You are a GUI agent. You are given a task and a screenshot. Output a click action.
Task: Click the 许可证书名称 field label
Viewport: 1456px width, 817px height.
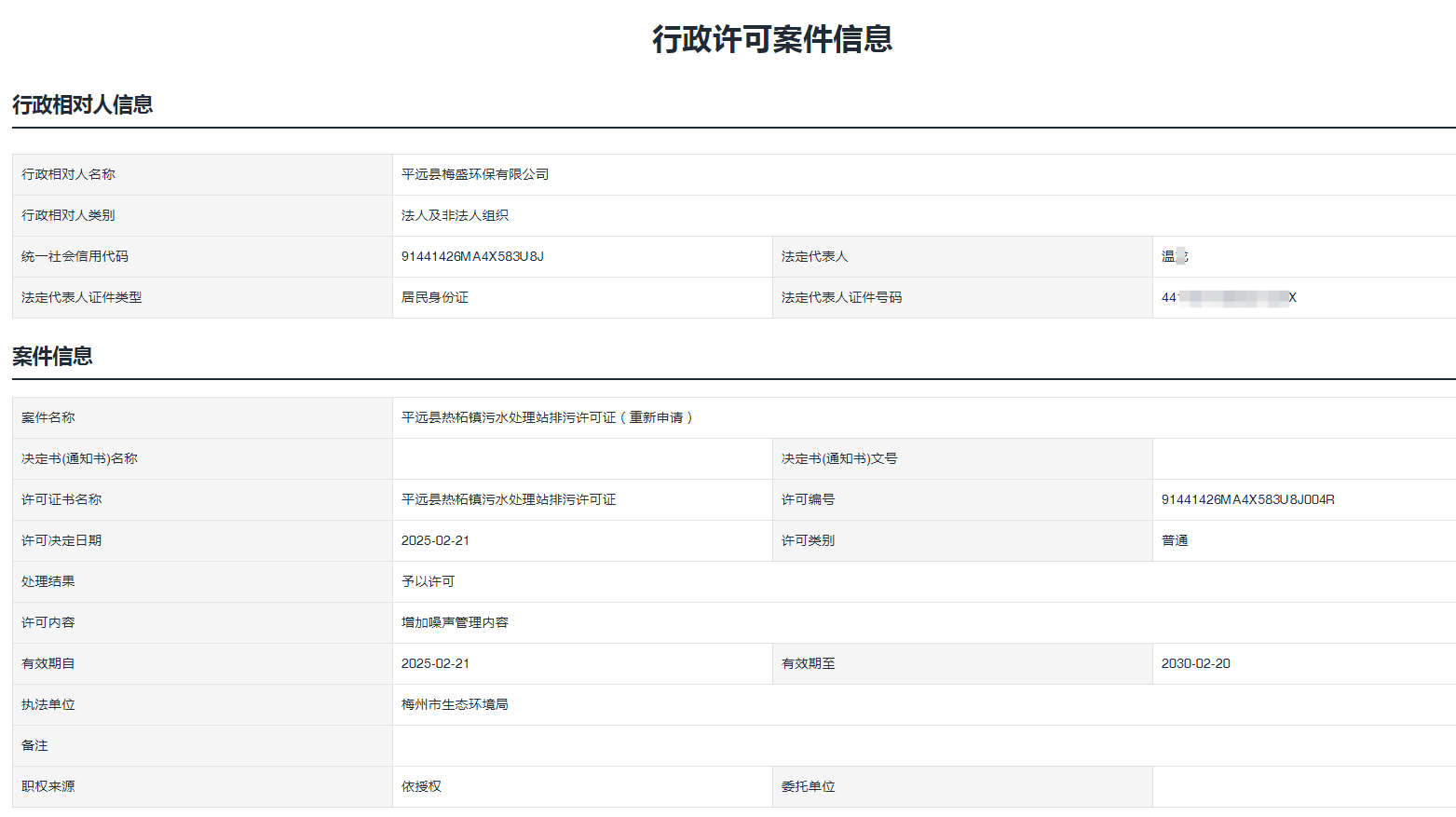point(61,499)
